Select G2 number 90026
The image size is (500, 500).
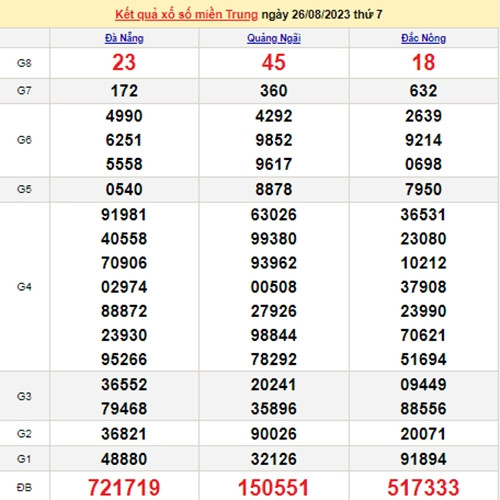[274, 434]
